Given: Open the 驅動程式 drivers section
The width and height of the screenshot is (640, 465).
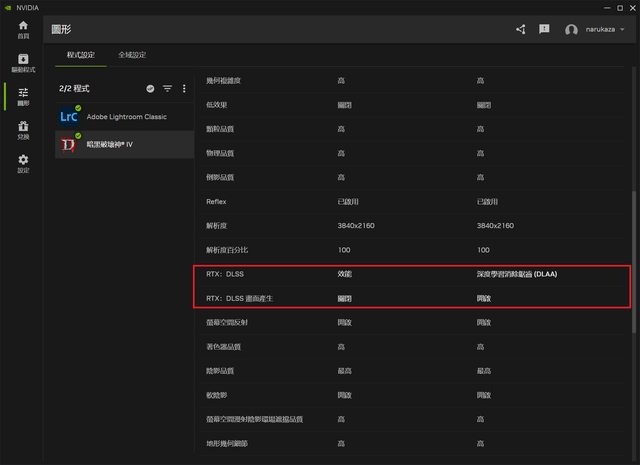Looking at the screenshot, I should coord(23,63).
